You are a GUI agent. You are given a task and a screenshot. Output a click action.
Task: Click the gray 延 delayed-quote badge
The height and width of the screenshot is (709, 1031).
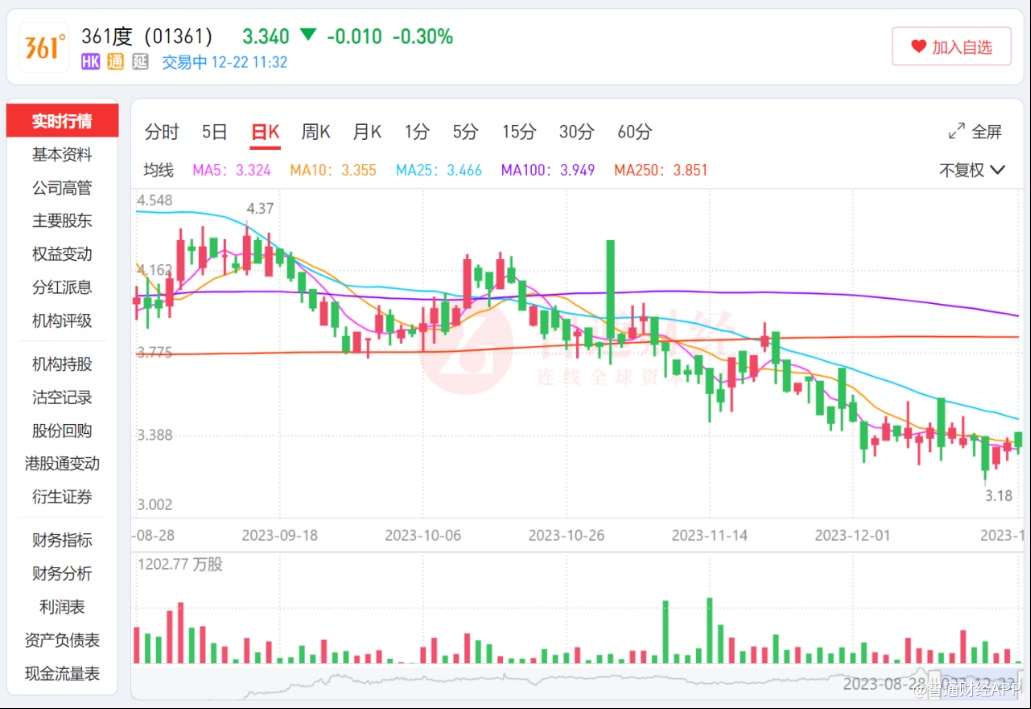tap(140, 62)
